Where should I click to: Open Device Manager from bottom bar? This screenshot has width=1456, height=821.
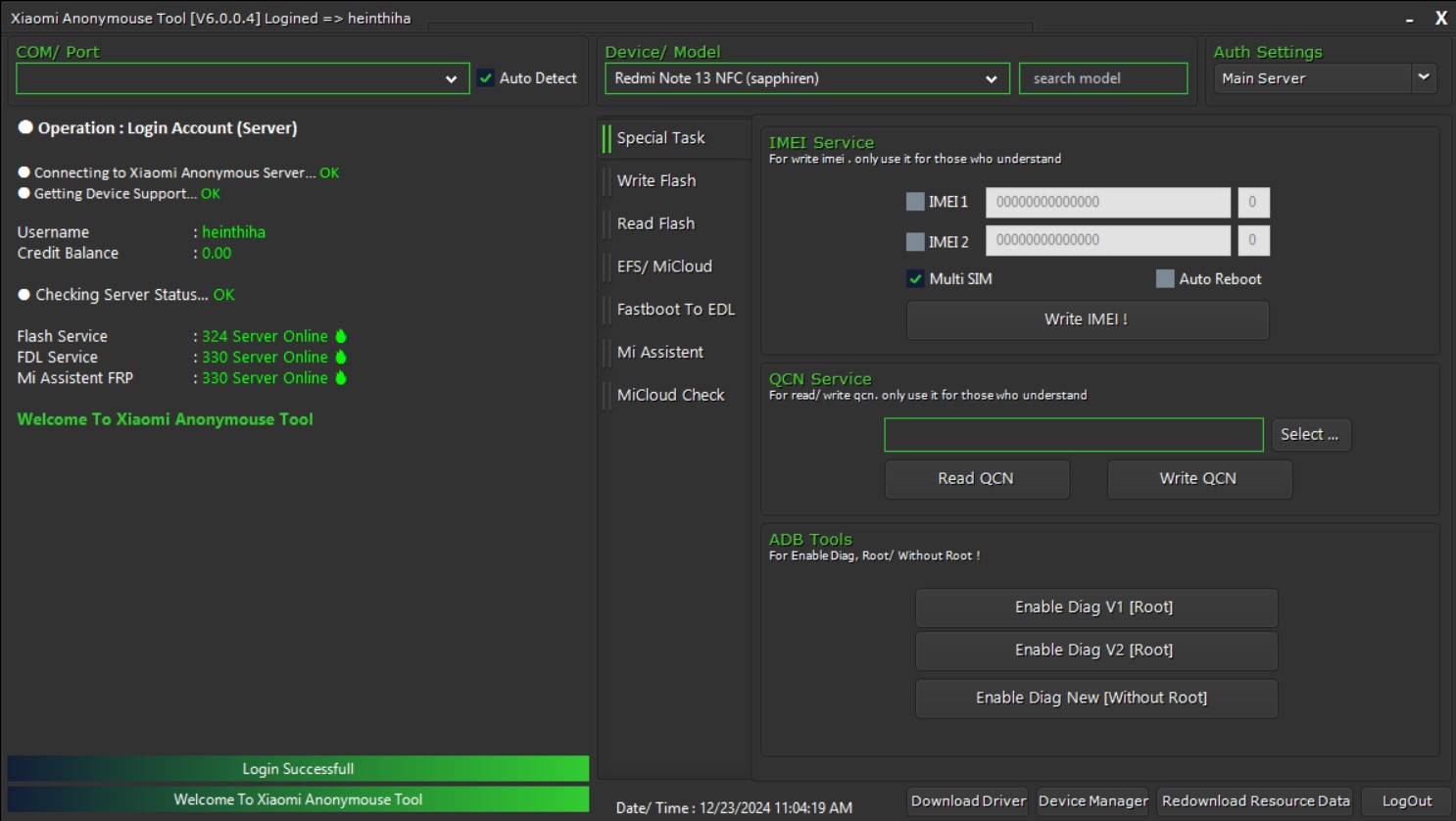point(1092,801)
